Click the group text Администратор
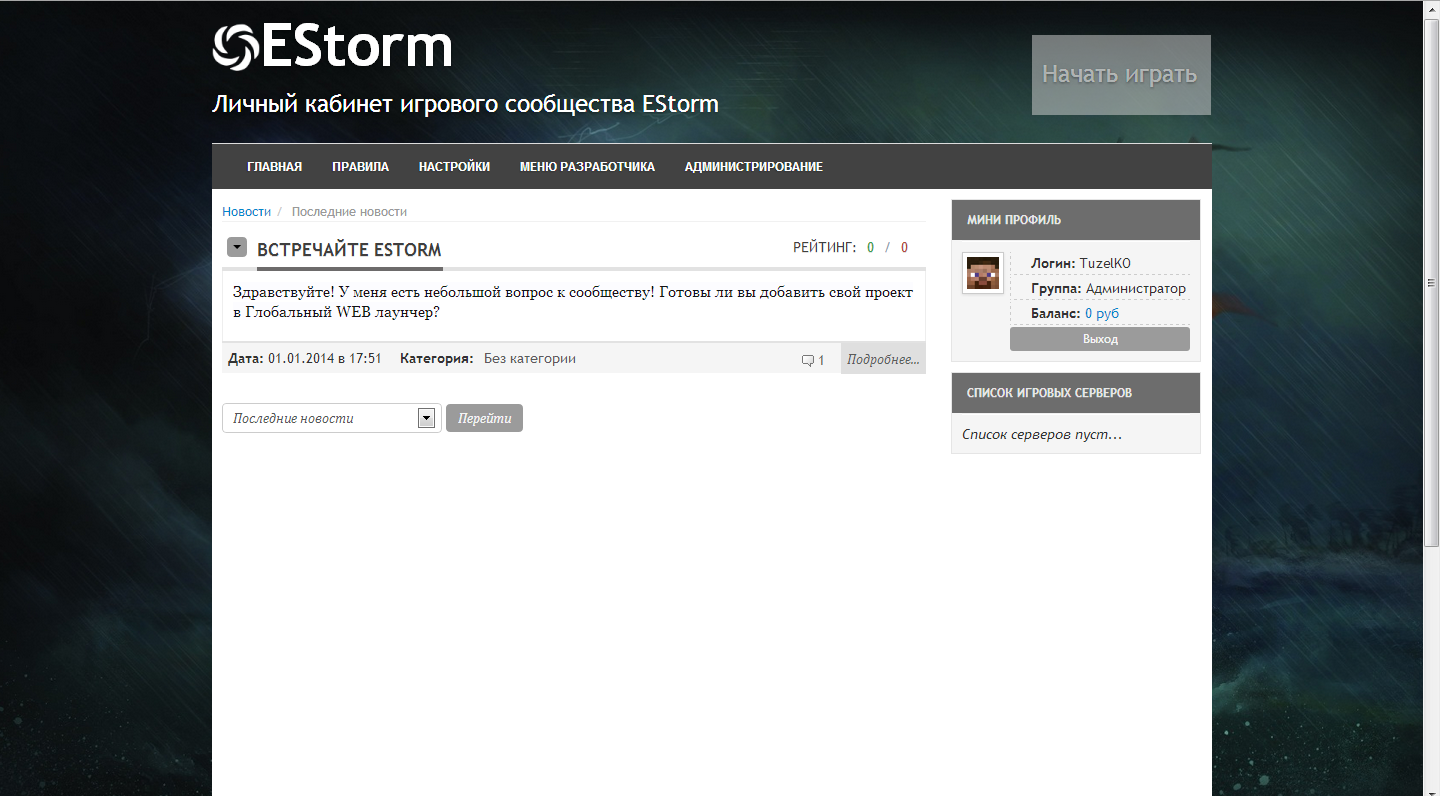This screenshot has width=1440, height=796. 1136,289
